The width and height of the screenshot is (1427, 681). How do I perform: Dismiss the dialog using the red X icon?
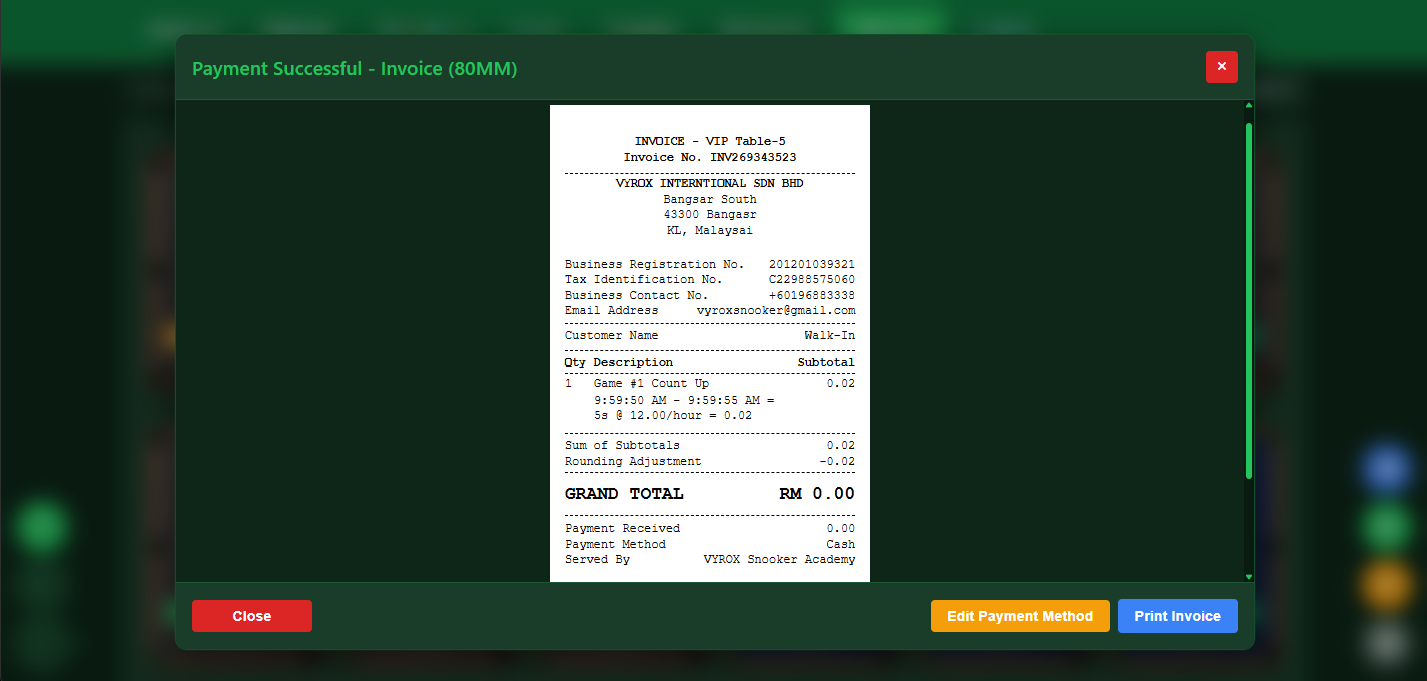tap(1221, 67)
